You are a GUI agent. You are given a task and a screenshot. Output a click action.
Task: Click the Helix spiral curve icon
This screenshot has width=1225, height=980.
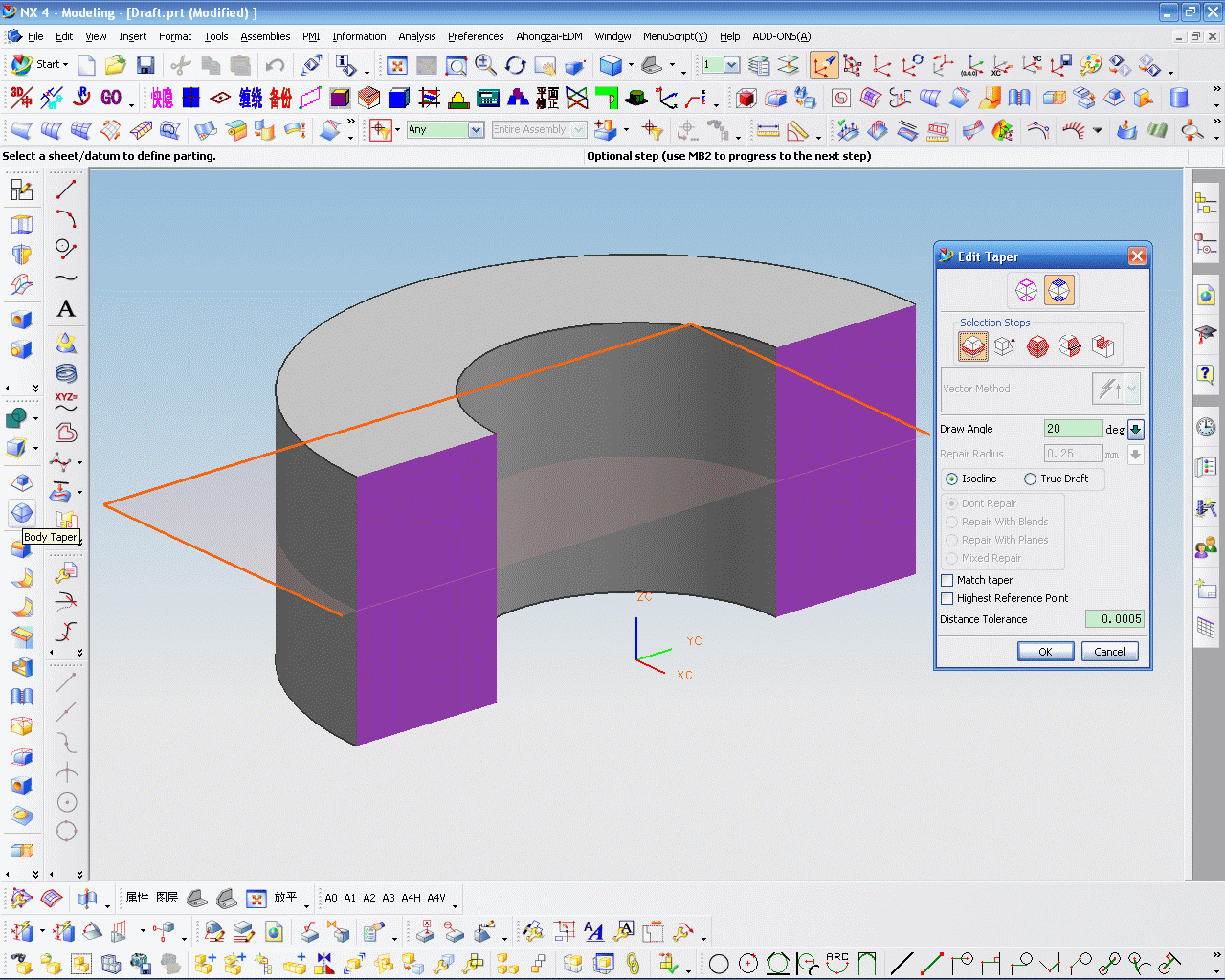[x=65, y=373]
